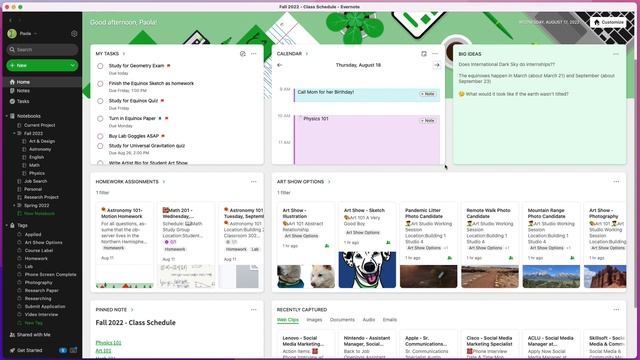Open Pinned Note widget options

tap(253, 310)
